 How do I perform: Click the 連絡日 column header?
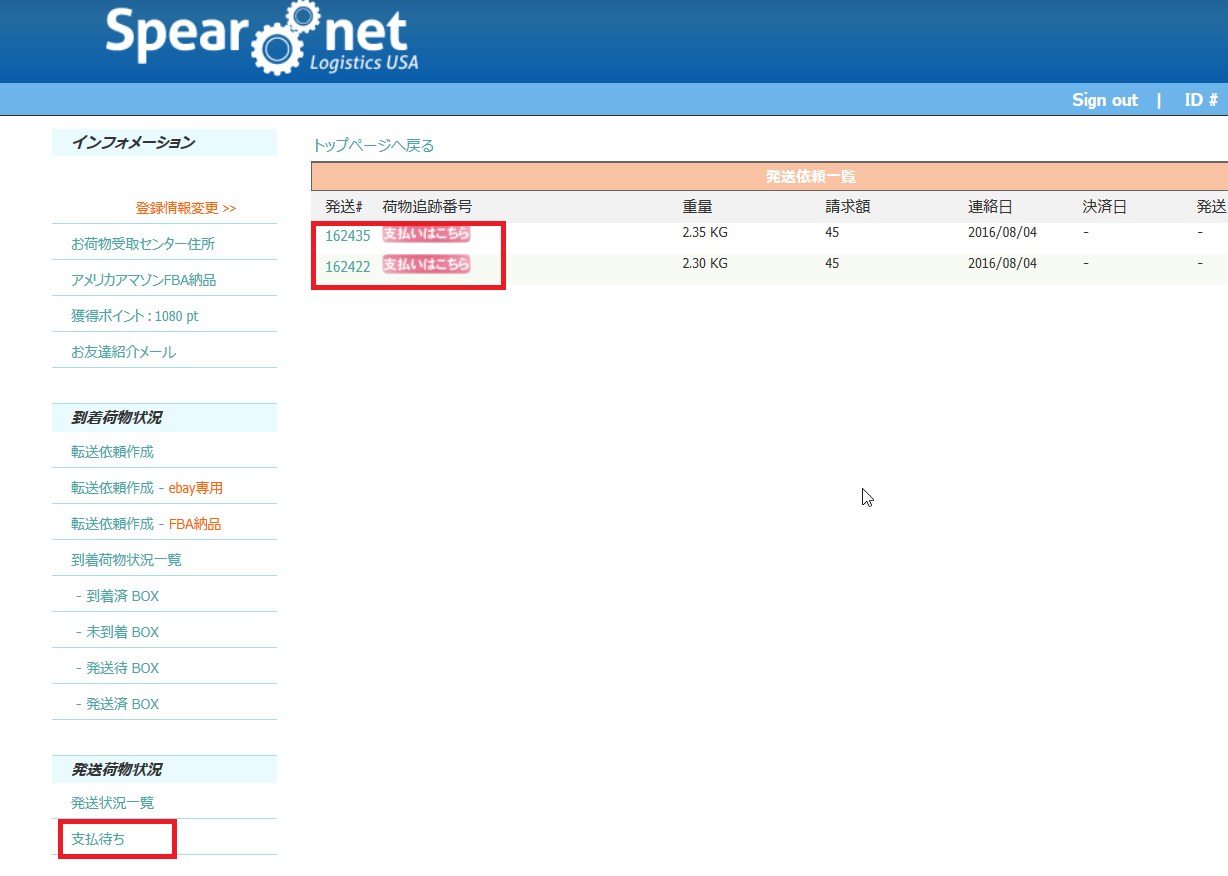[x=990, y=207]
